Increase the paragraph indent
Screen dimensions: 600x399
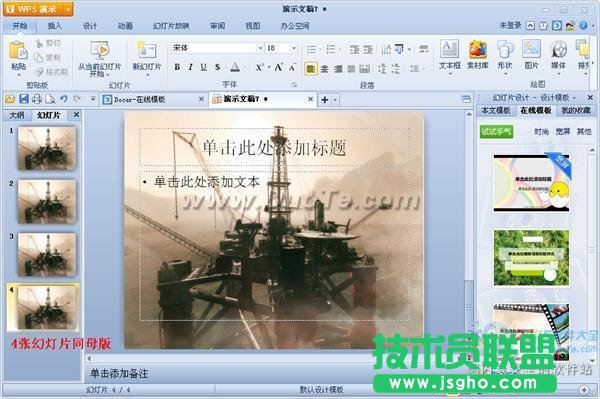click(368, 49)
